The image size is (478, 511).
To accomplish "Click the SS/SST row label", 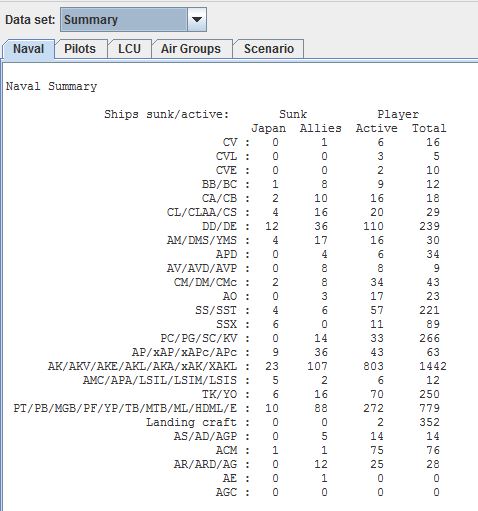I will tap(216, 310).
